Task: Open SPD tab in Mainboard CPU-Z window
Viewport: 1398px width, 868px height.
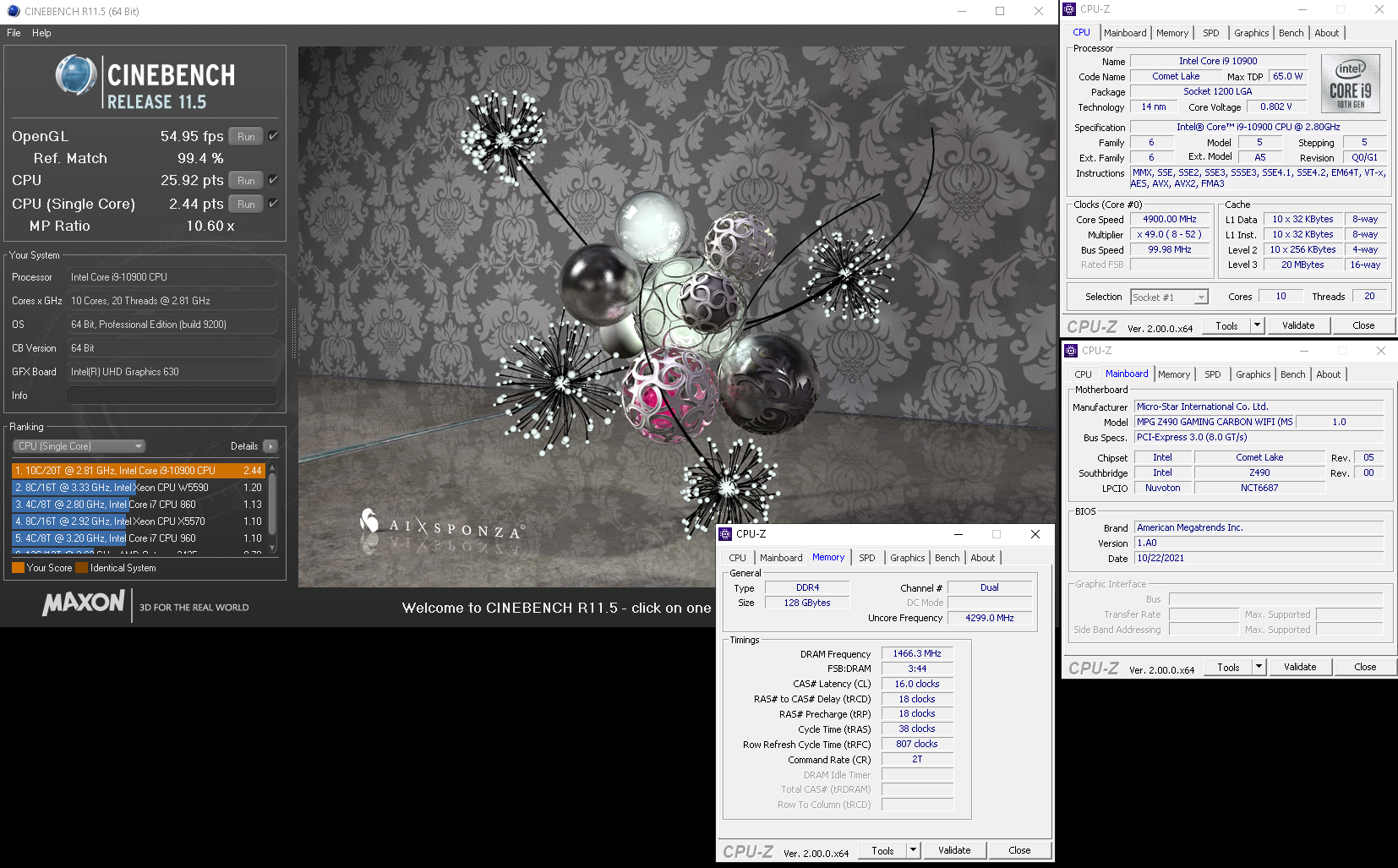Action: (x=1213, y=374)
